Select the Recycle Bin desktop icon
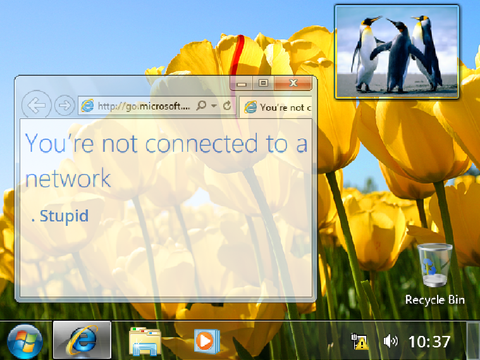This screenshot has height=360, width=480. point(435,274)
